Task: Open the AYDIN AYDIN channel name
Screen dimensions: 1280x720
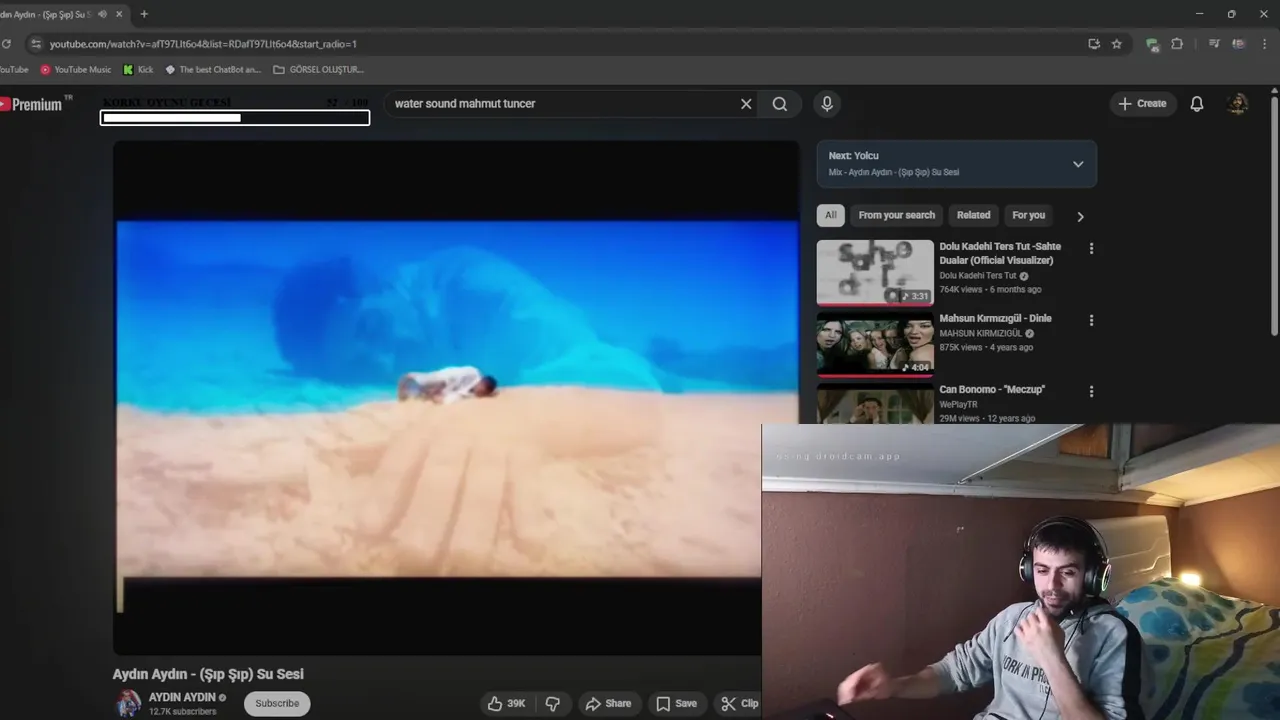Action: (x=182, y=697)
